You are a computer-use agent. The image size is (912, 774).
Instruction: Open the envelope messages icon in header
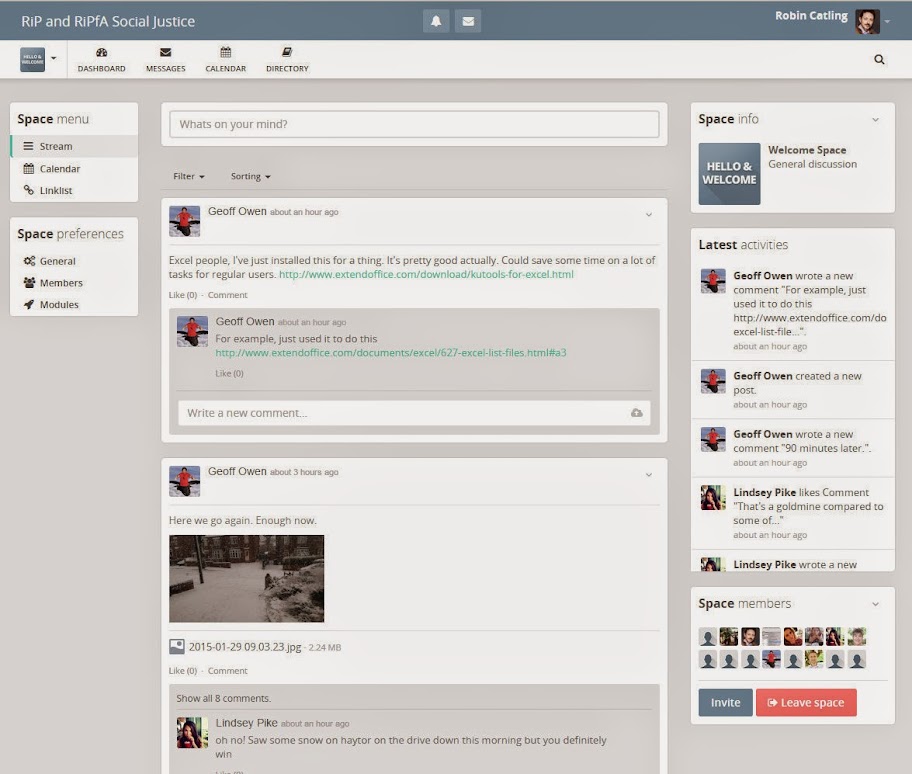[x=468, y=22]
